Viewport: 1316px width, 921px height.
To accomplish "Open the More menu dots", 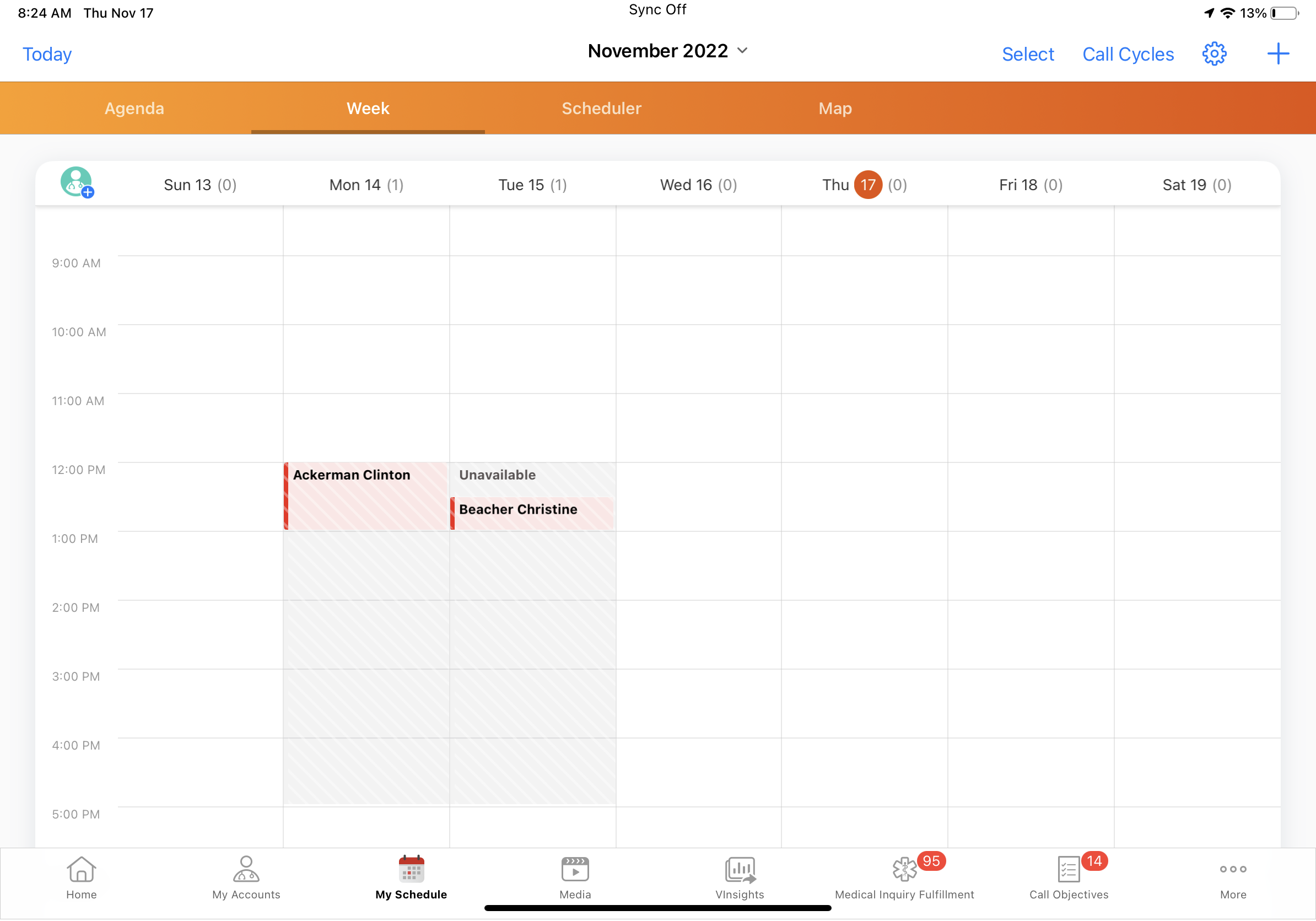I will click(1233, 877).
